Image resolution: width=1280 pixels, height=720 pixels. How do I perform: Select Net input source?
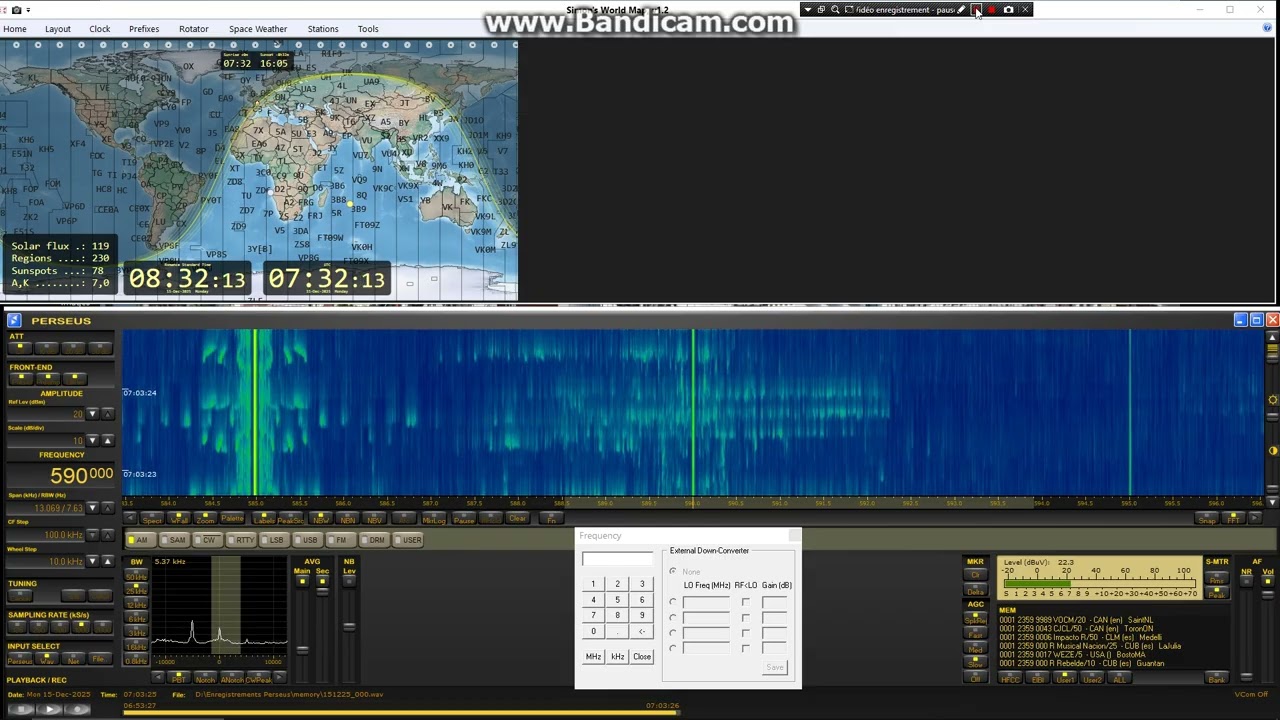pos(73,659)
